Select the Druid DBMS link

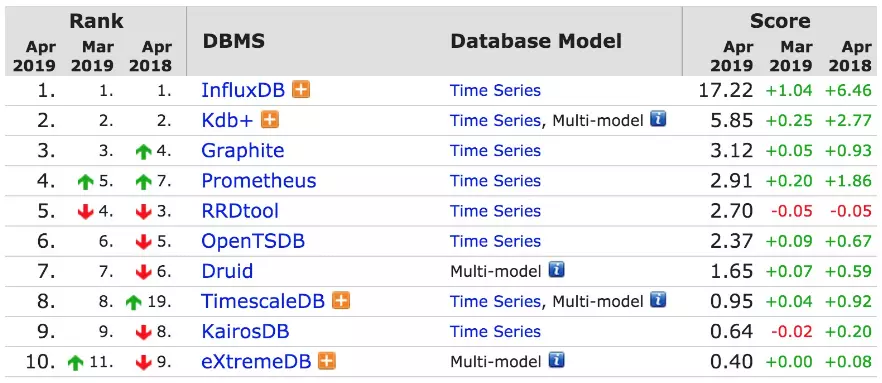pyautogui.click(x=227, y=272)
